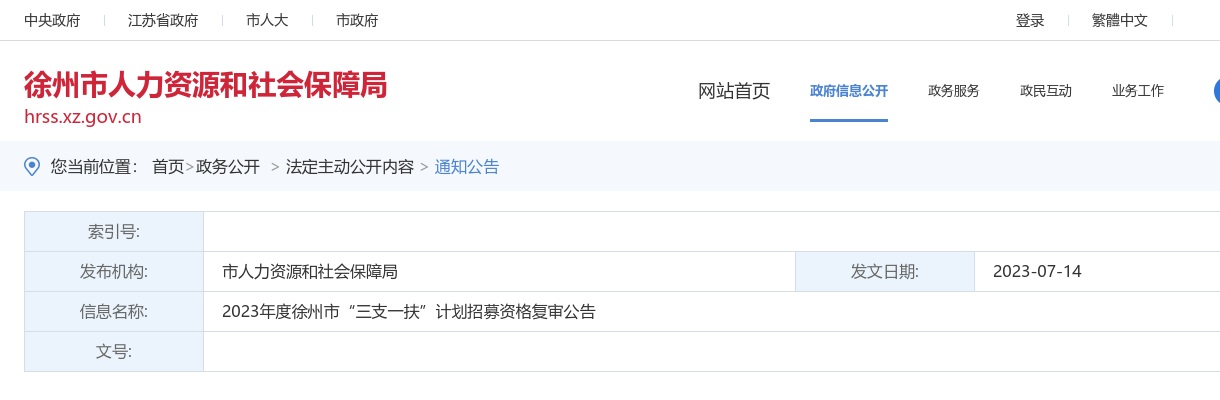Visit the 市政府 link
1220x400 pixels.
point(357,20)
